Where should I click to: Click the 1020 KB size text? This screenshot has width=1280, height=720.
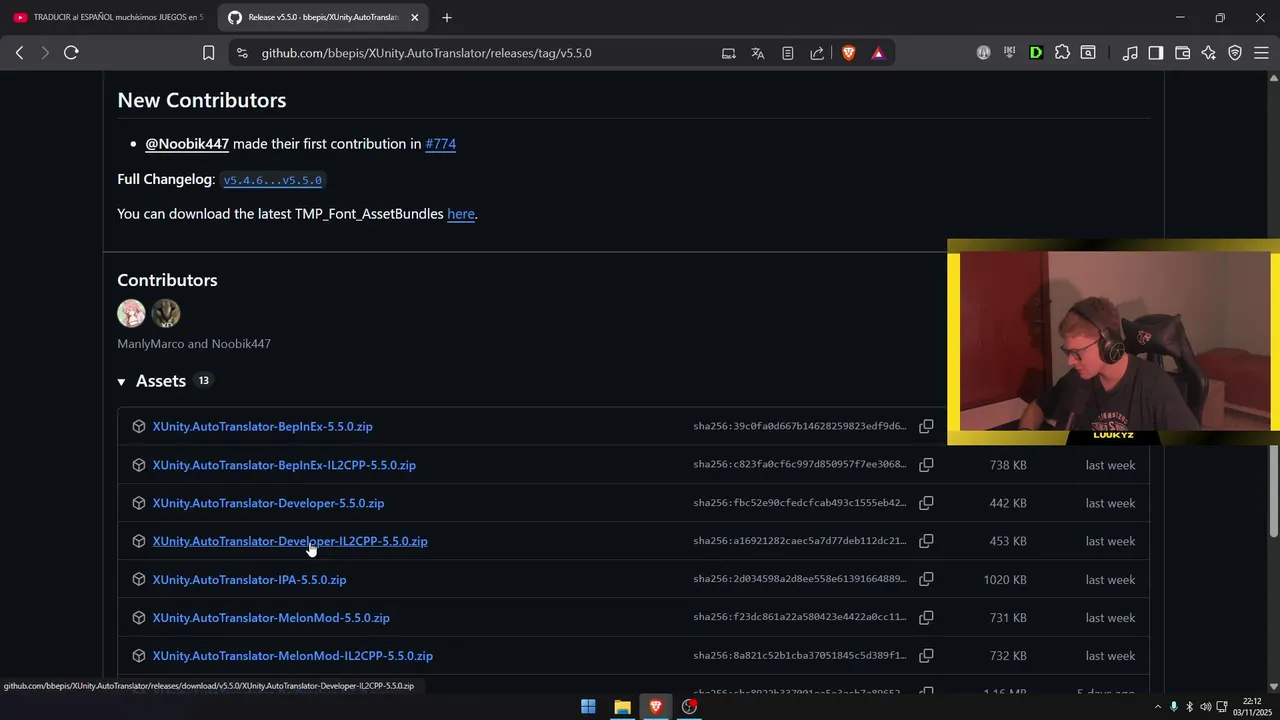(x=1005, y=580)
